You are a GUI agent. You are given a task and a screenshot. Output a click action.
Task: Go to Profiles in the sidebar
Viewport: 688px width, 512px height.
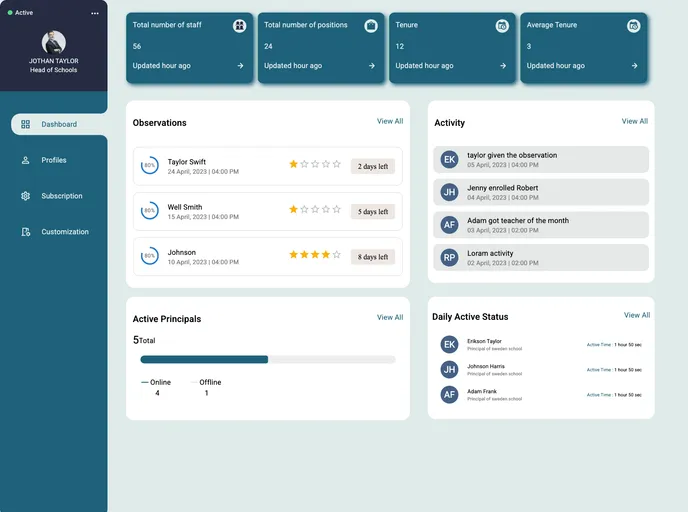[53, 160]
